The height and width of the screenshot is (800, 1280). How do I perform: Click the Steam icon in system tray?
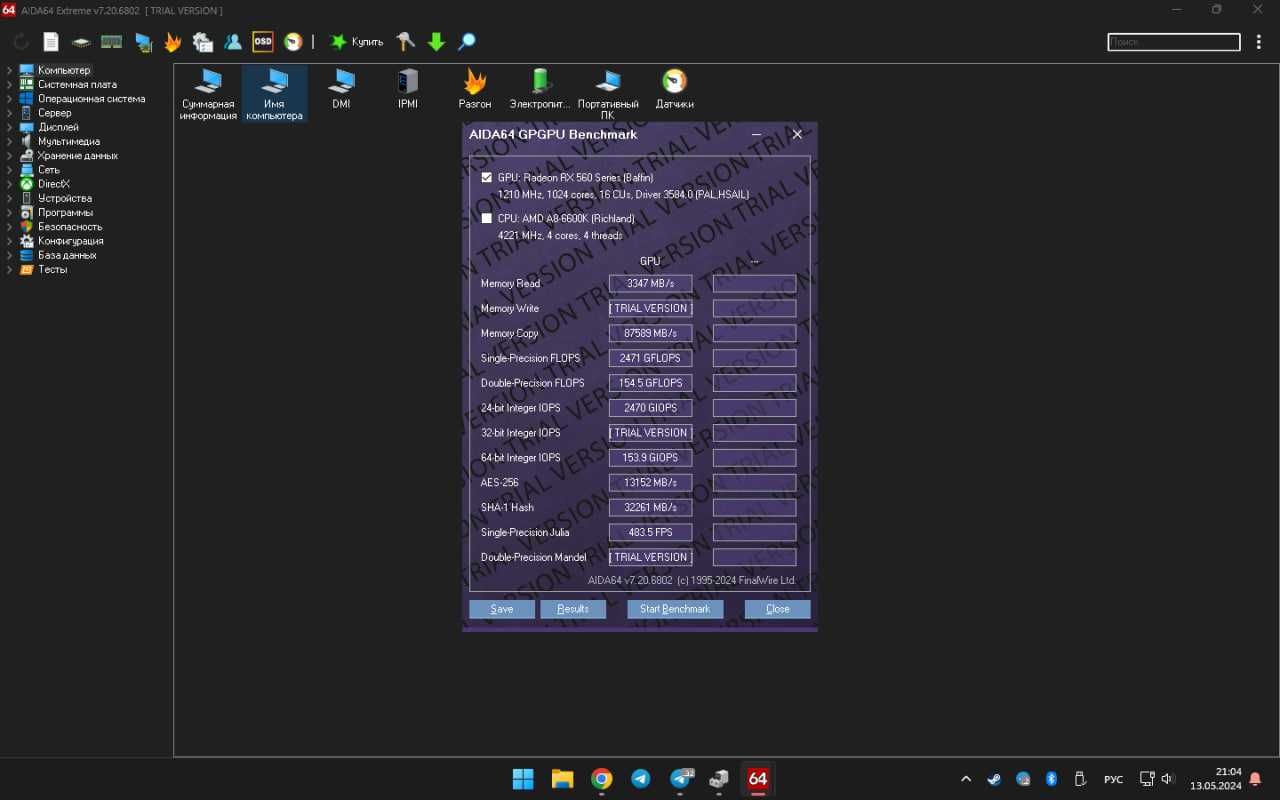pyautogui.click(x=994, y=779)
